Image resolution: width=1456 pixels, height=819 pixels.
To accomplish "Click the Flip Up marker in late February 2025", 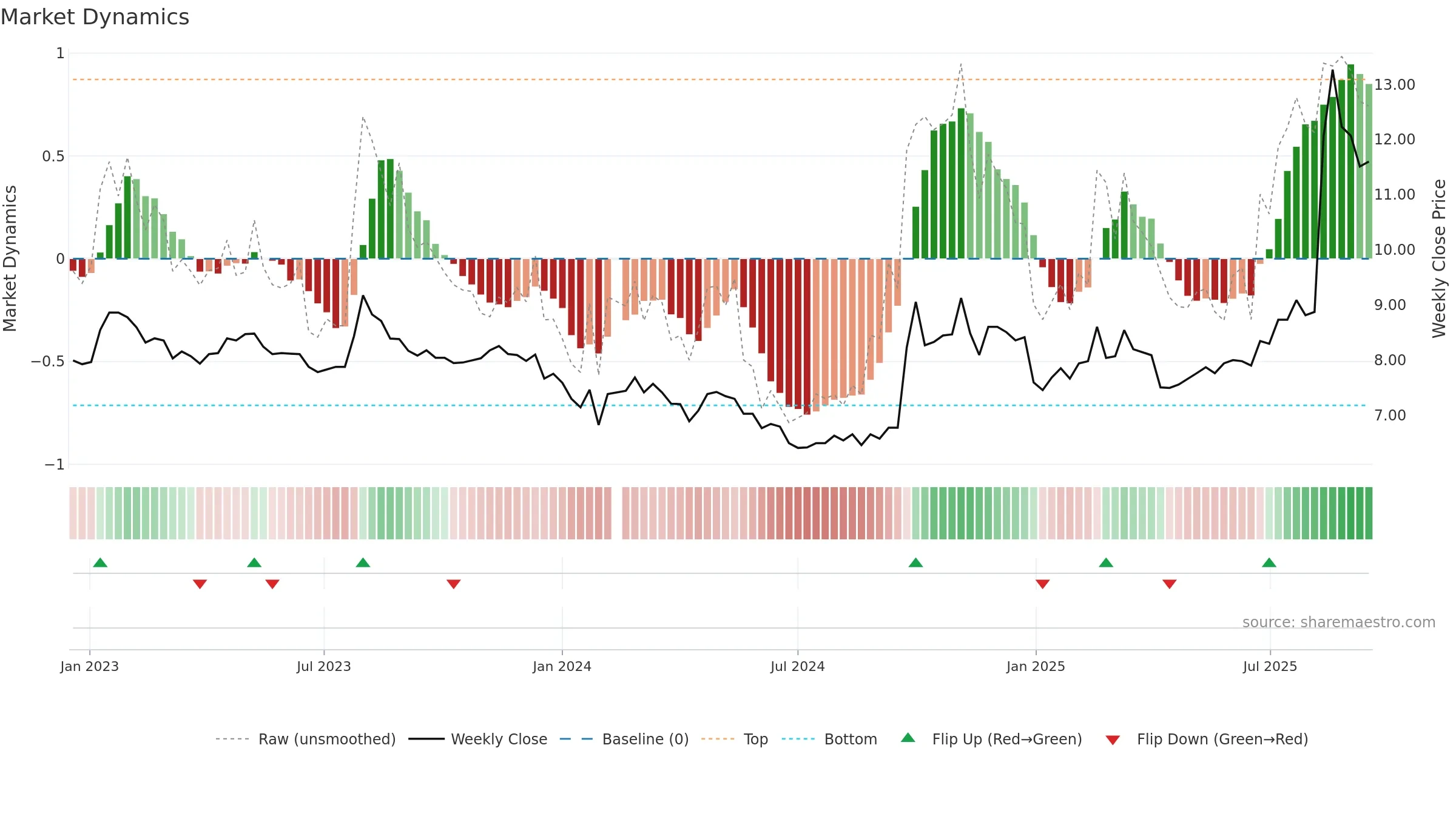I will [x=1106, y=562].
